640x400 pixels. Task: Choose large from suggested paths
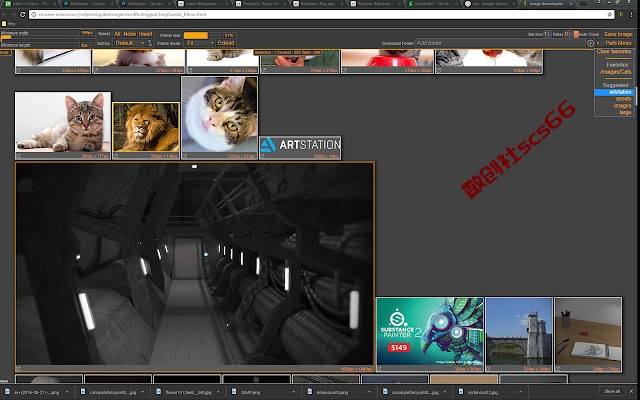[x=625, y=112]
